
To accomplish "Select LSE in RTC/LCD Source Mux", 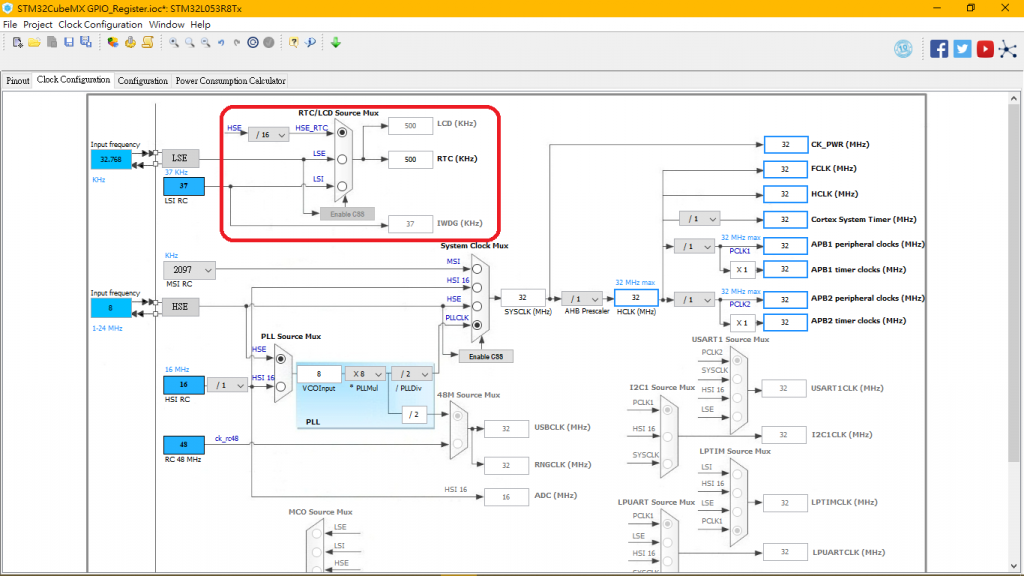I will click(x=342, y=159).
